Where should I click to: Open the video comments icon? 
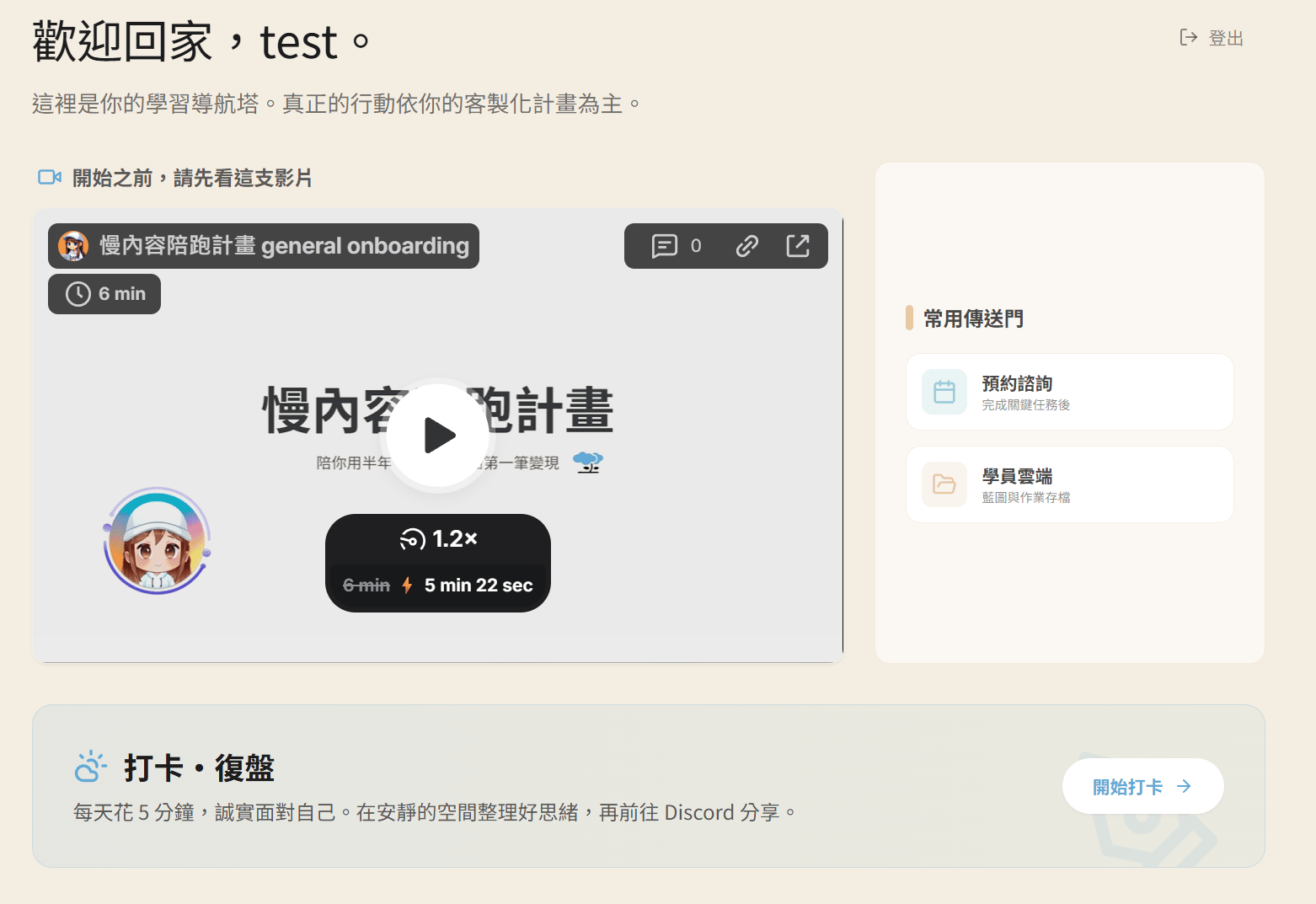point(665,246)
